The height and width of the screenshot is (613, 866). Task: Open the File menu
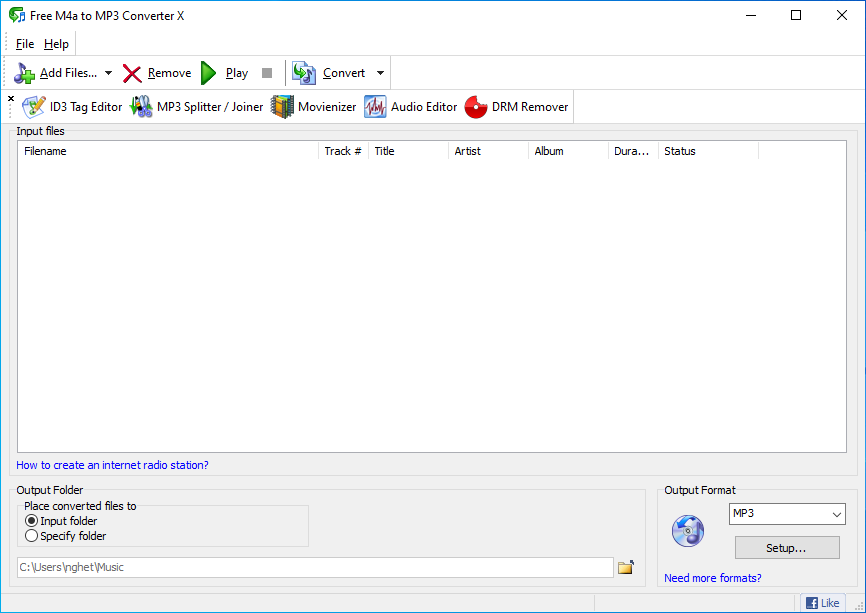click(x=24, y=43)
